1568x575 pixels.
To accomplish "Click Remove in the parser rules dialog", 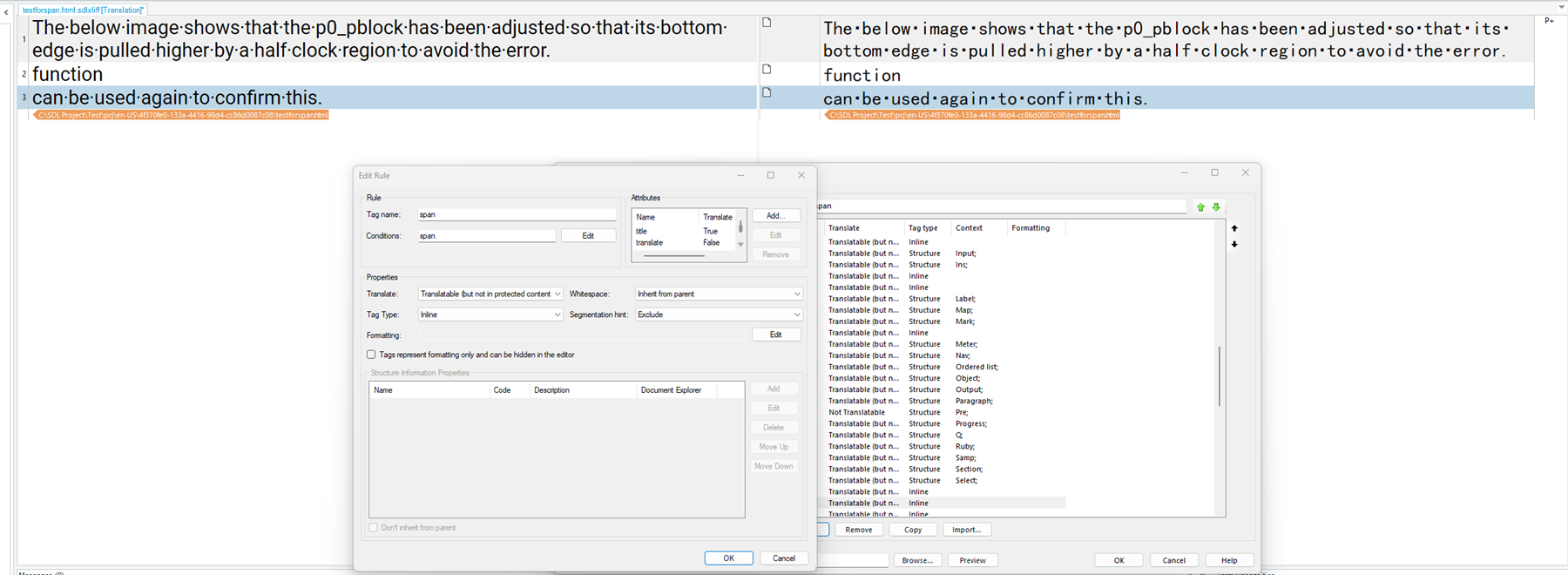I will (x=859, y=530).
